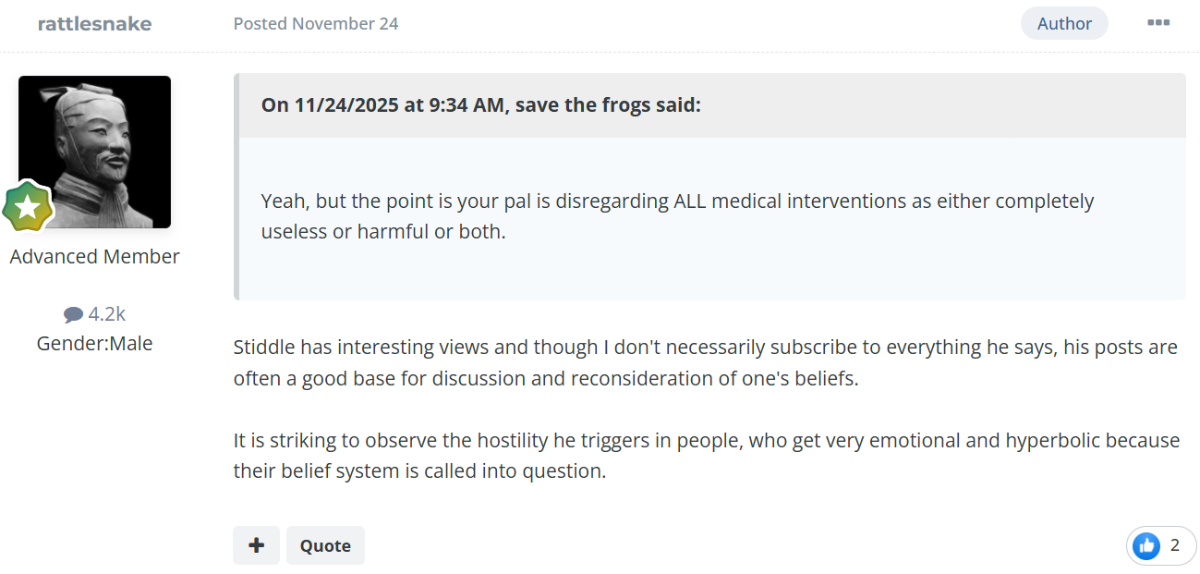Click the plus multiquote button
This screenshot has height=574, width=1200.
click(257, 545)
